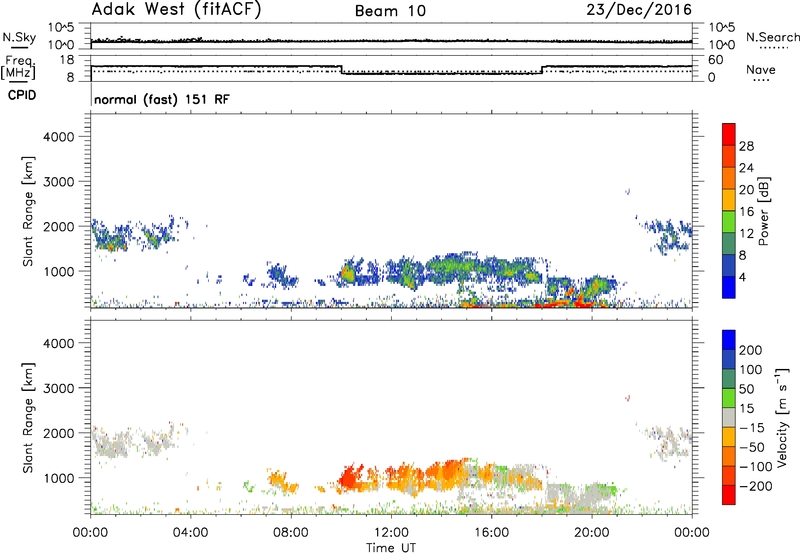Select the 'Freq. [MHz]' axis label
Viewport: 800px width, 554px height.
pos(18,68)
